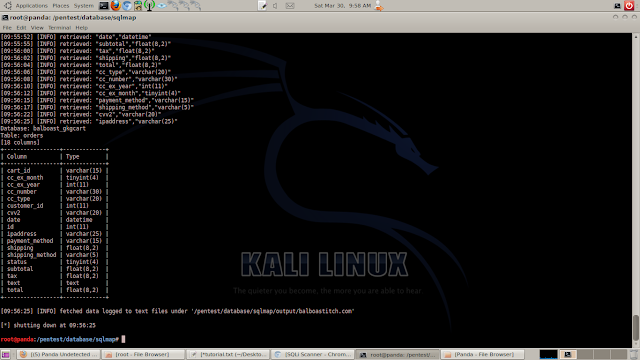Open the notes applet icon in the top panel
The width and height of the screenshot is (640, 360).
coord(262,6)
